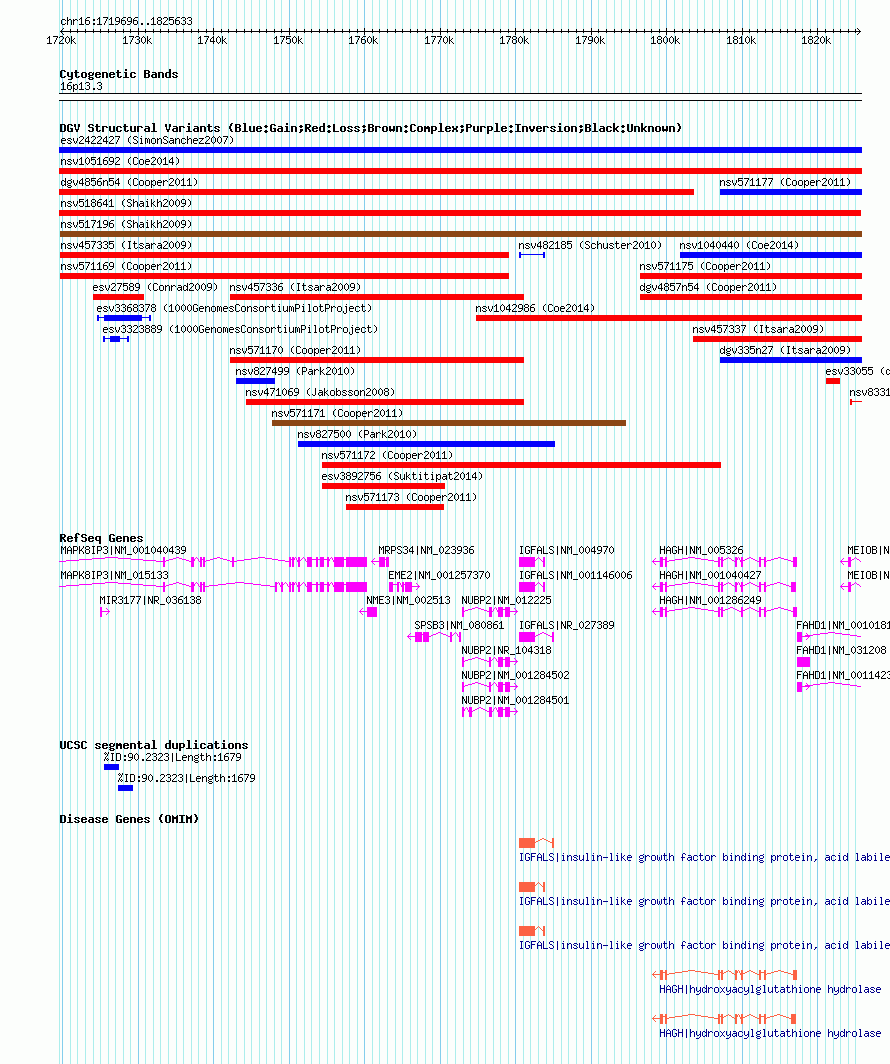Select variant nsv1051692 (Coe2014) loss bar
Viewport: 890px width, 1064px height.
point(461,171)
